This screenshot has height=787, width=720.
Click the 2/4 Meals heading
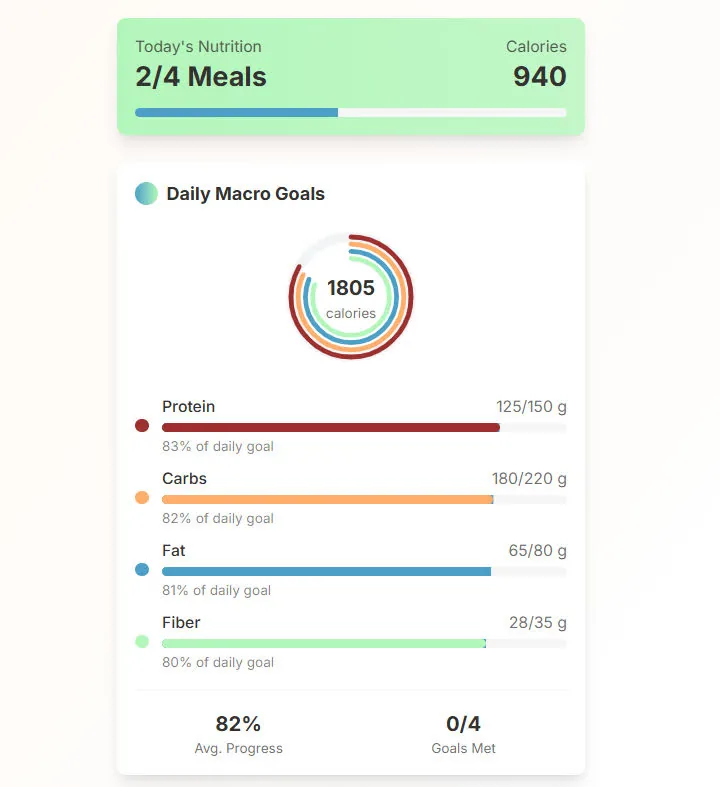[201, 77]
